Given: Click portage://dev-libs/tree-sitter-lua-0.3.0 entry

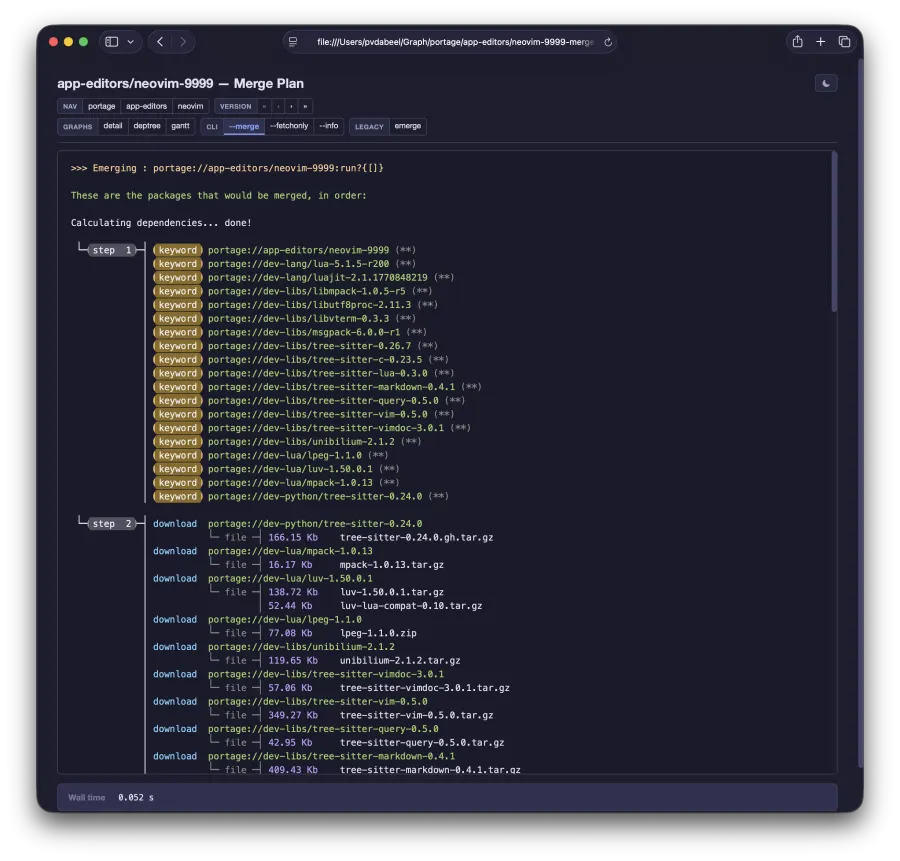Looking at the screenshot, I should click(x=317, y=374).
